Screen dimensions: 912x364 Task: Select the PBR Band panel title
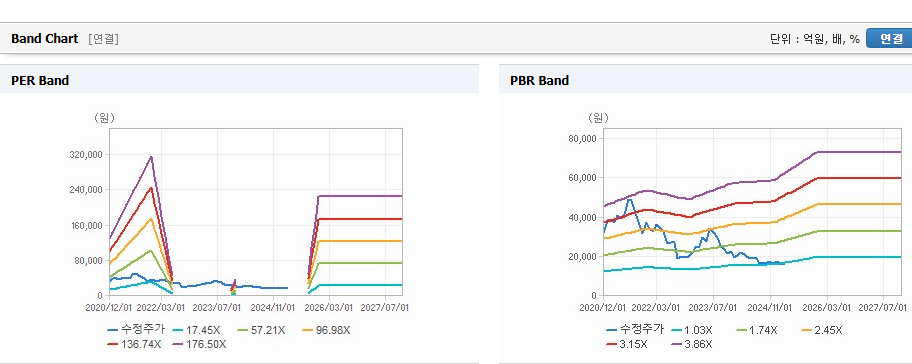point(539,81)
